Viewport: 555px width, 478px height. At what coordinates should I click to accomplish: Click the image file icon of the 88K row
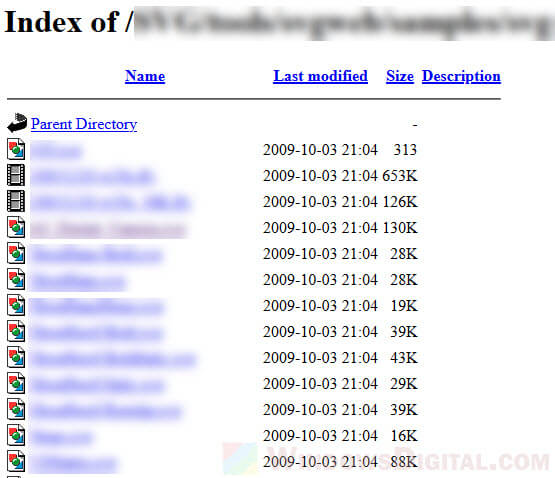[x=16, y=461]
